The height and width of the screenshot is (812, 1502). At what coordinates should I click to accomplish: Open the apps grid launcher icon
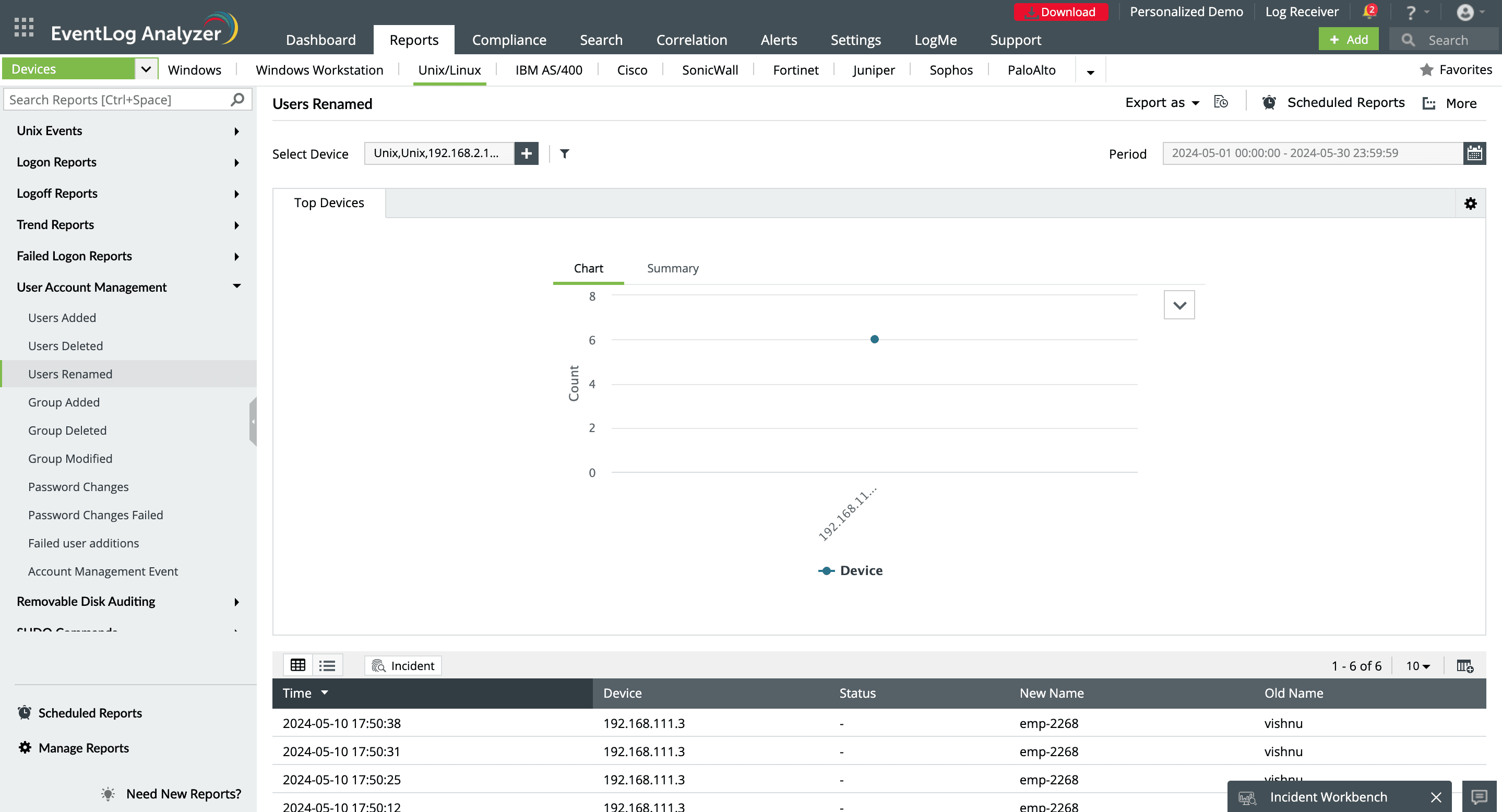point(23,27)
